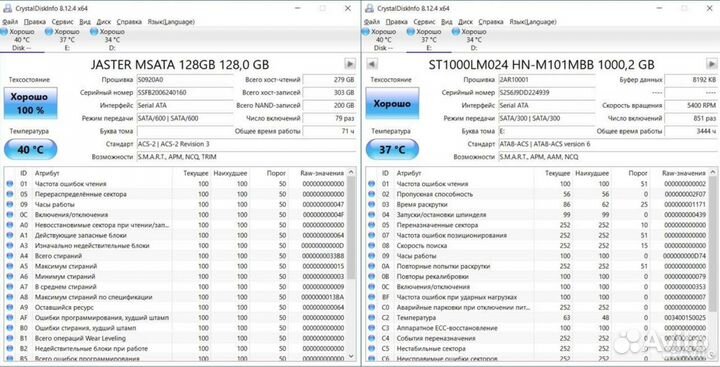Click scroll up arrow of left attribute list
The height and width of the screenshot is (367, 720).
point(352,172)
